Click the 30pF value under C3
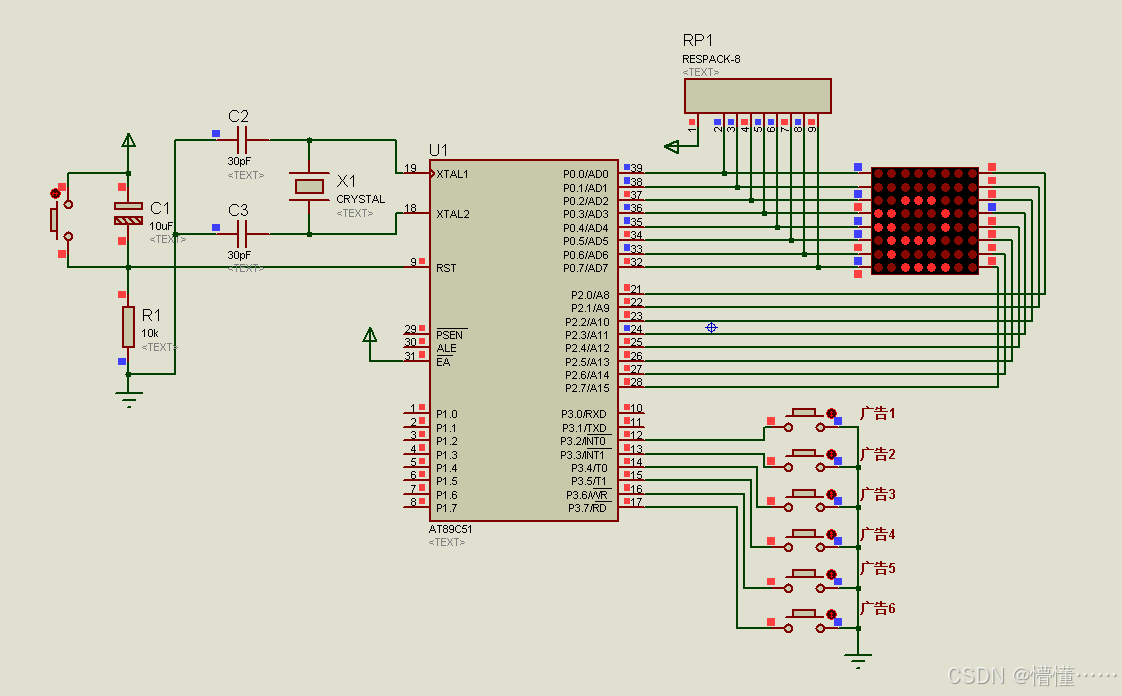This screenshot has height=696, width=1122. pos(239,255)
